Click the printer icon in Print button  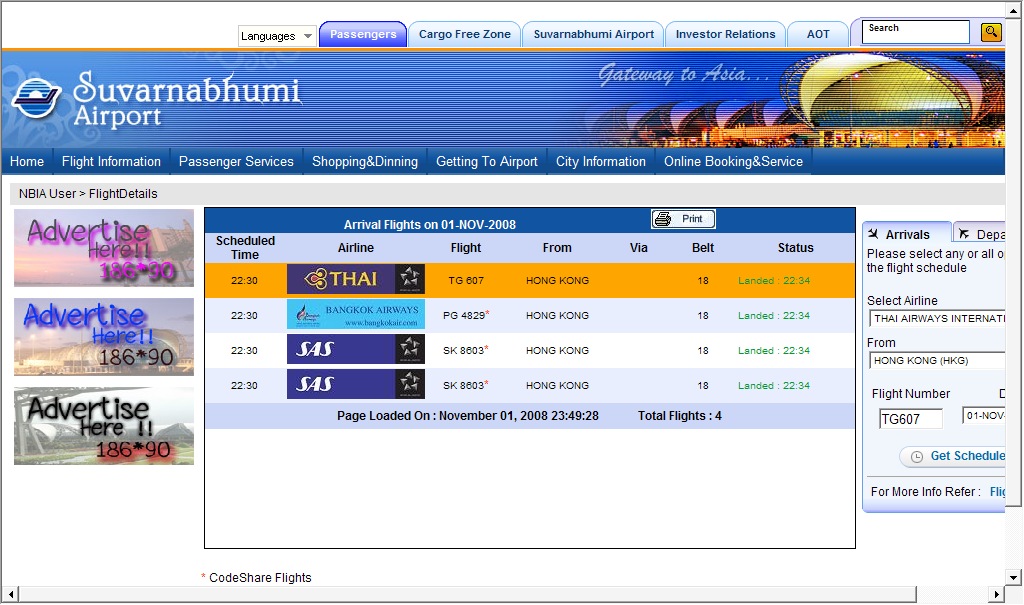(663, 220)
